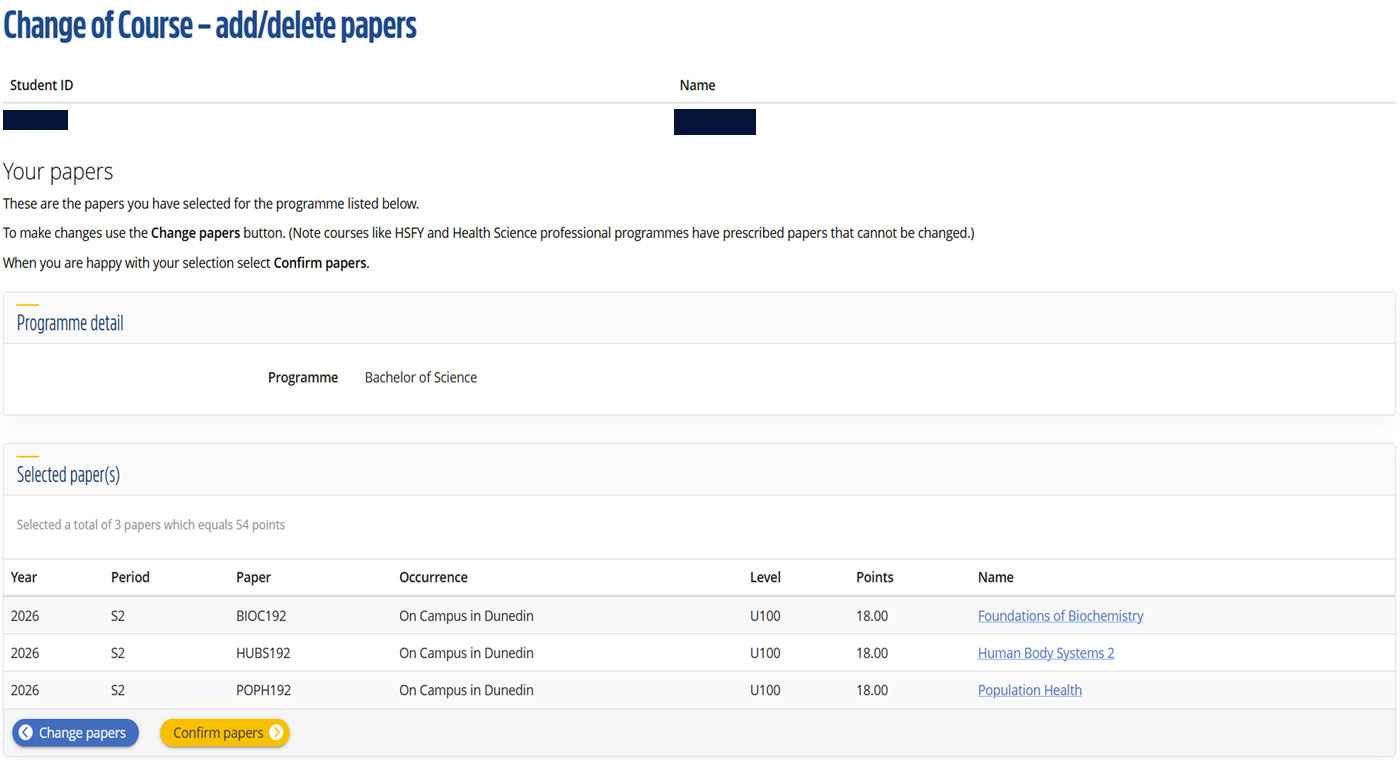The image size is (1400, 760).
Task: Click the 18.00 points in BIOC192 row
Action: [x=872, y=616]
